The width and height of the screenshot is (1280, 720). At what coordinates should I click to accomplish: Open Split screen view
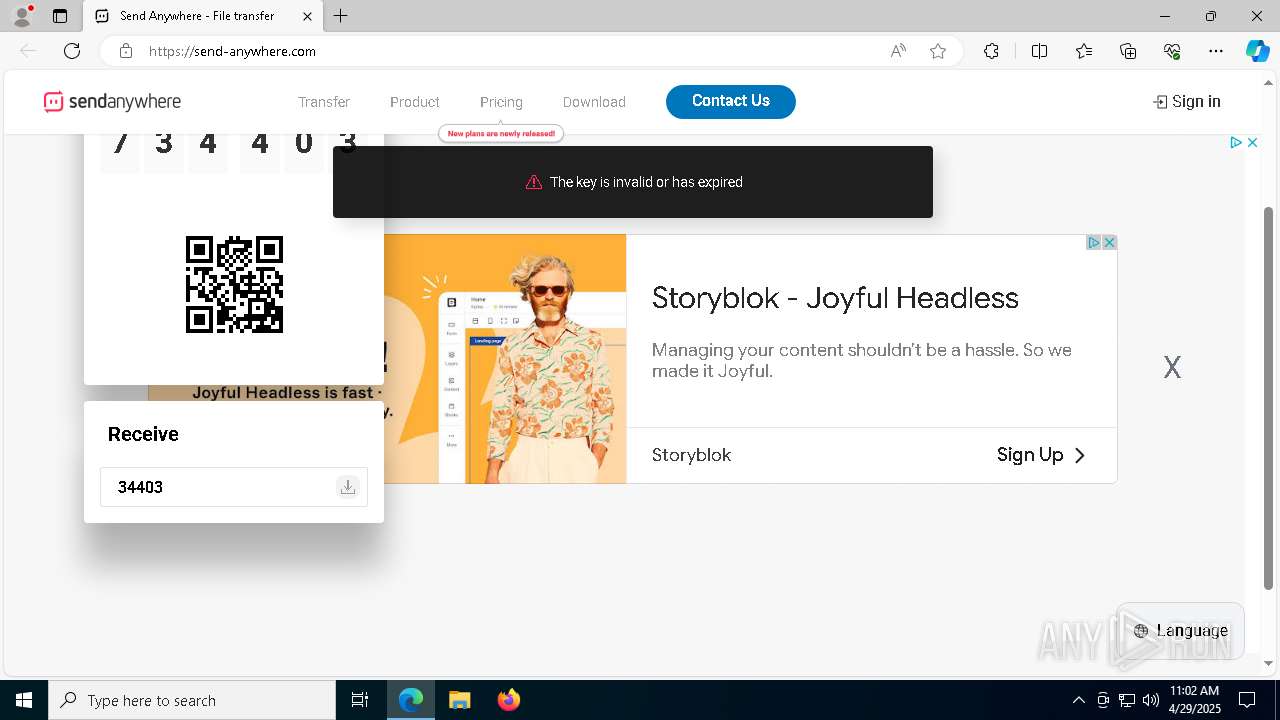[1039, 51]
